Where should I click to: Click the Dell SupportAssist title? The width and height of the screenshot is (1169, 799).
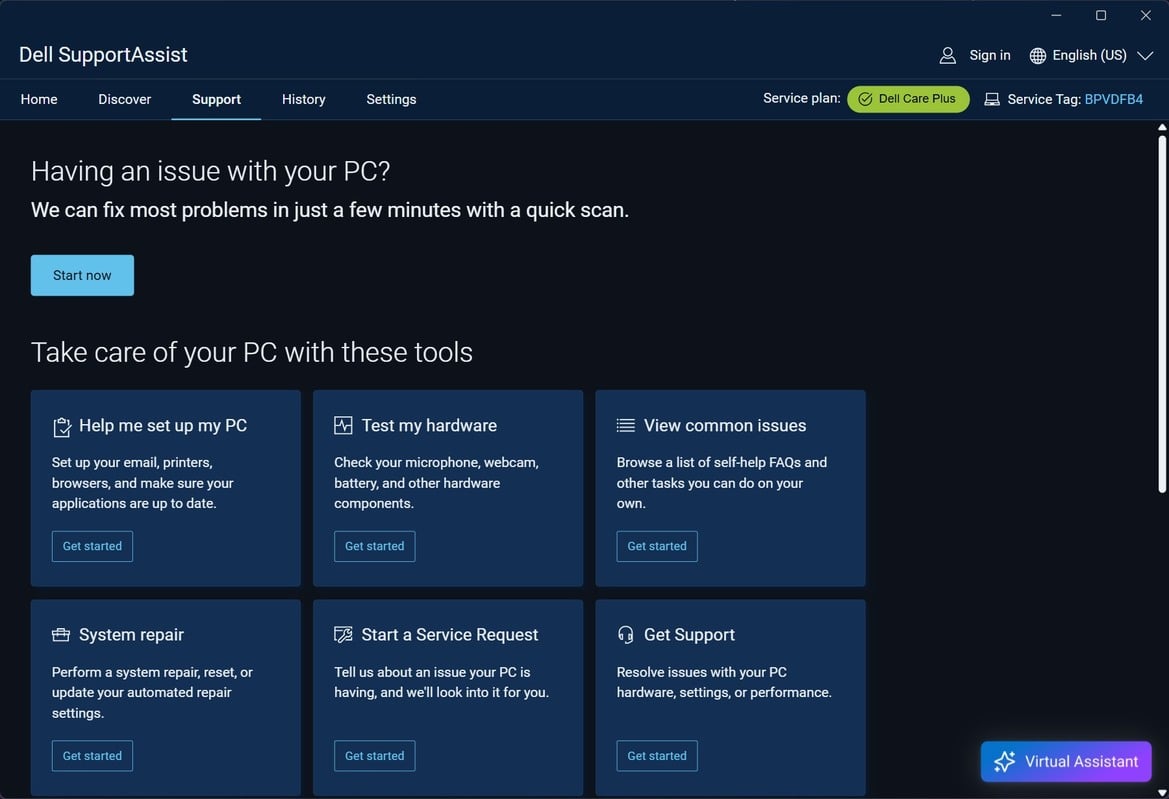(103, 54)
